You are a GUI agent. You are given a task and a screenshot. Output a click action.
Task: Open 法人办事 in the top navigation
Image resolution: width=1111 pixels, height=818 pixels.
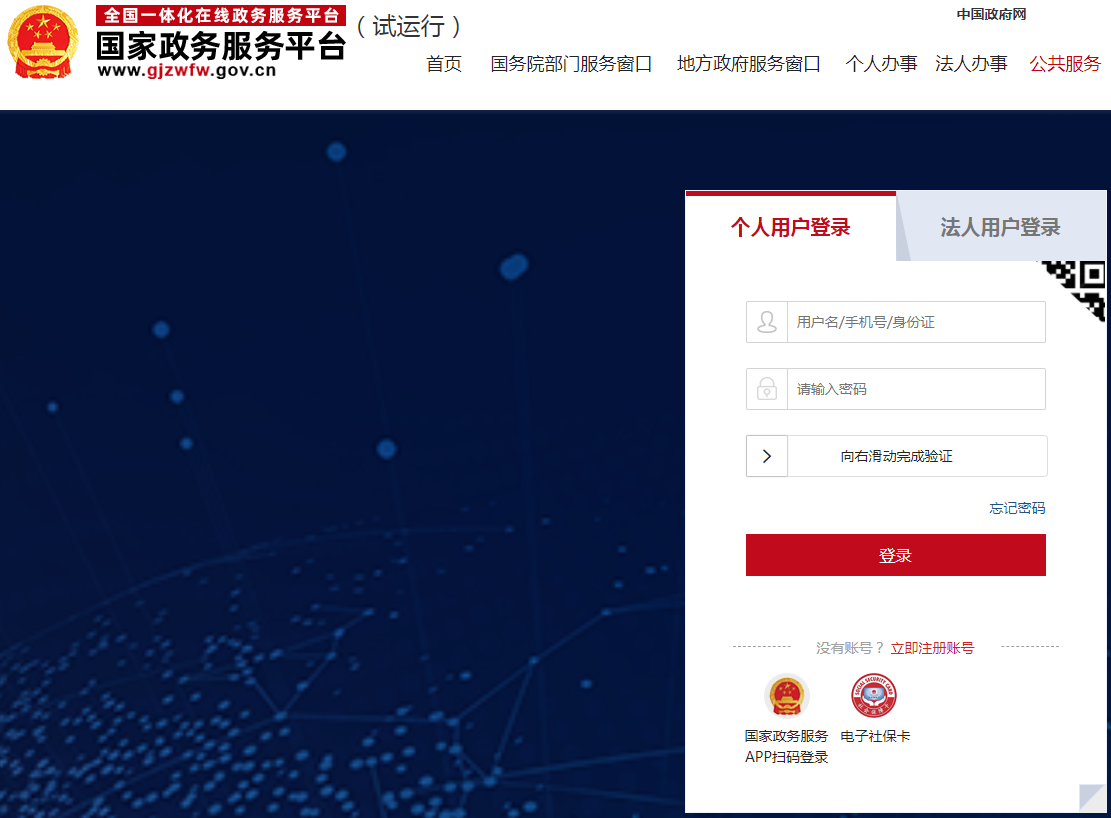point(971,64)
